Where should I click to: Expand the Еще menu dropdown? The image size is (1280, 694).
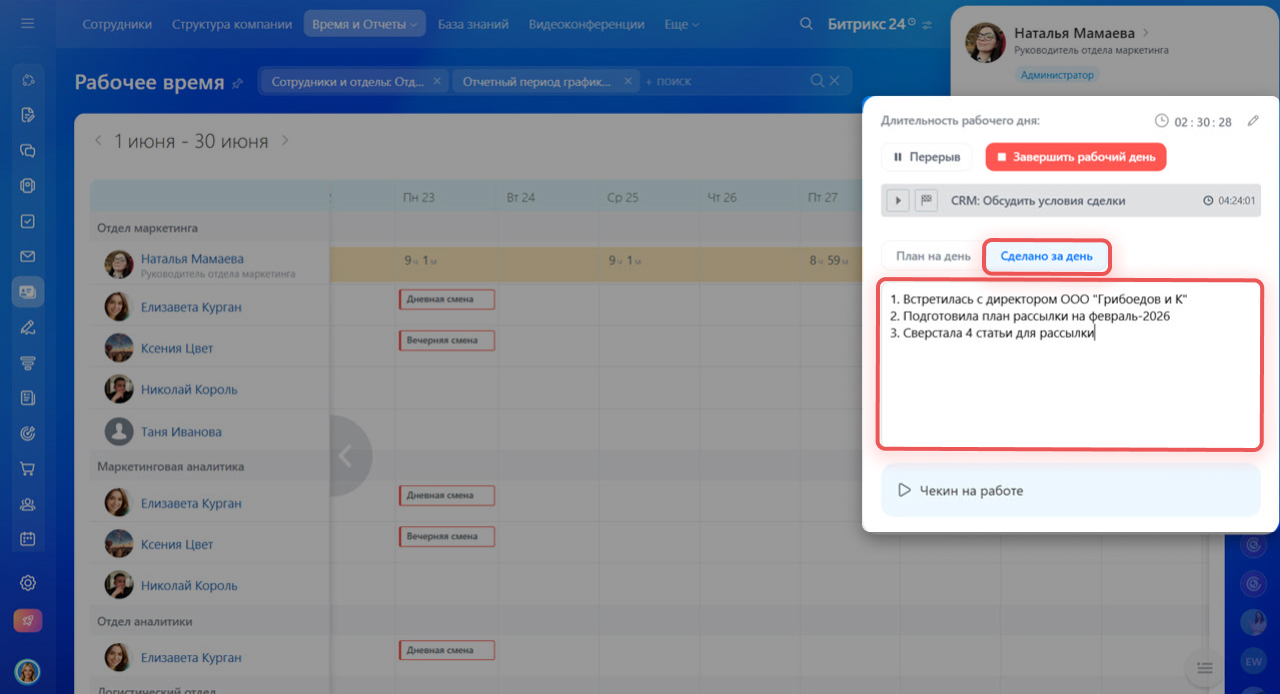(682, 24)
